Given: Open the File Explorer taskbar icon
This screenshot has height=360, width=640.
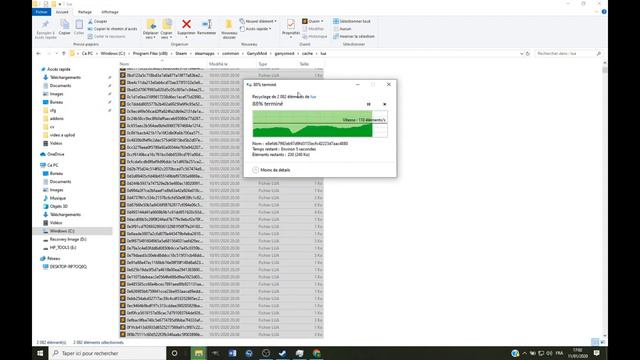Looking at the screenshot, I should [x=199, y=353].
